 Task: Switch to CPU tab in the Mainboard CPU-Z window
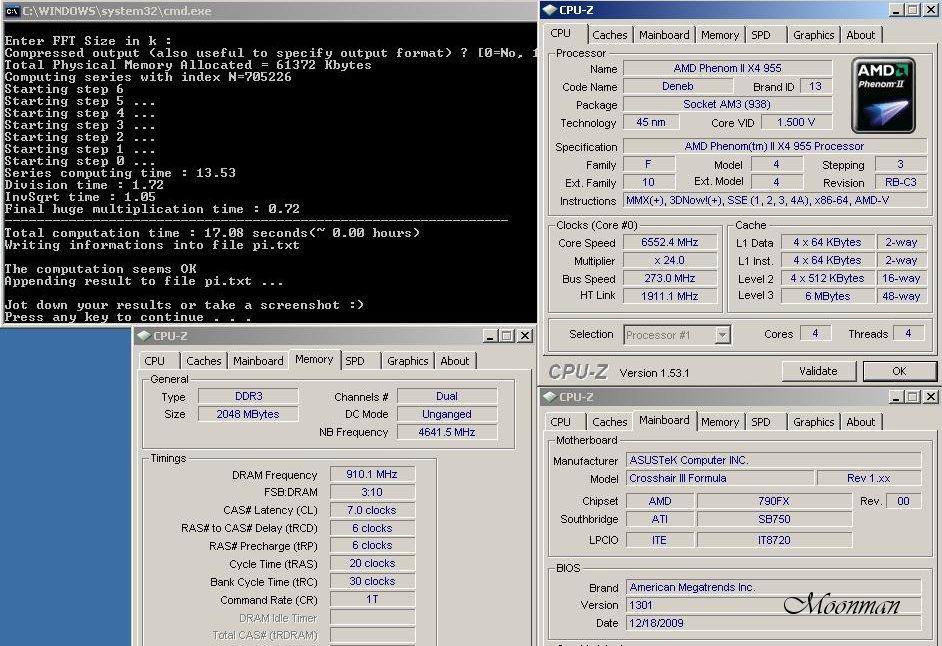(x=561, y=422)
